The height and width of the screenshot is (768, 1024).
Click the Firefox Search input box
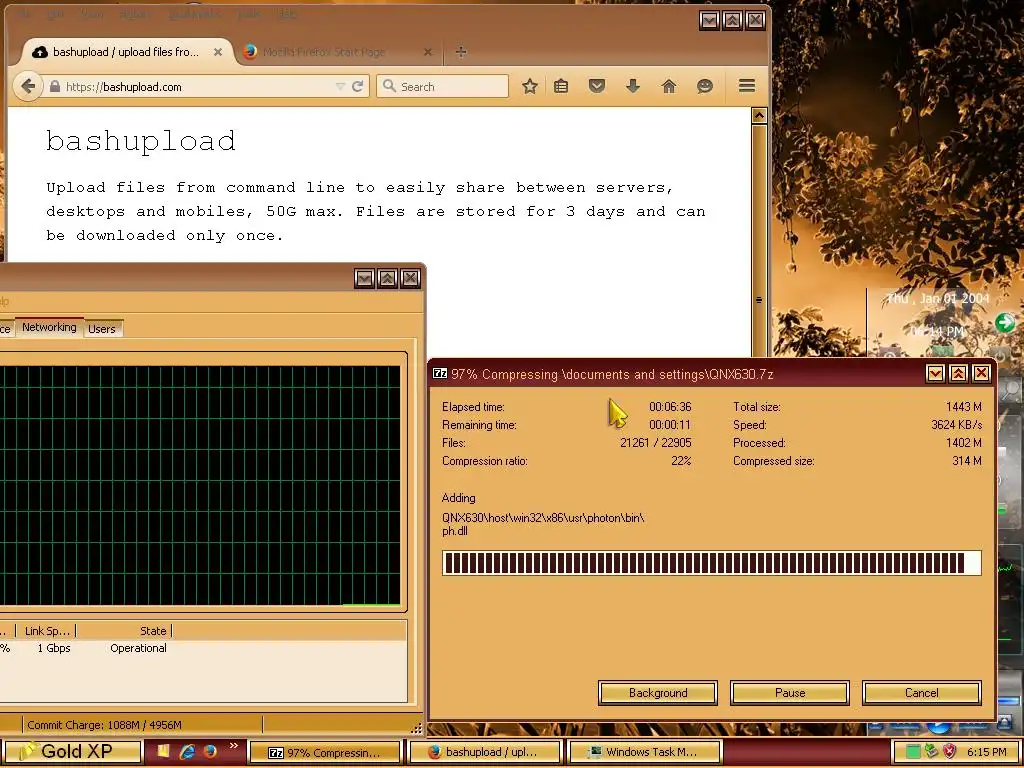[442, 86]
